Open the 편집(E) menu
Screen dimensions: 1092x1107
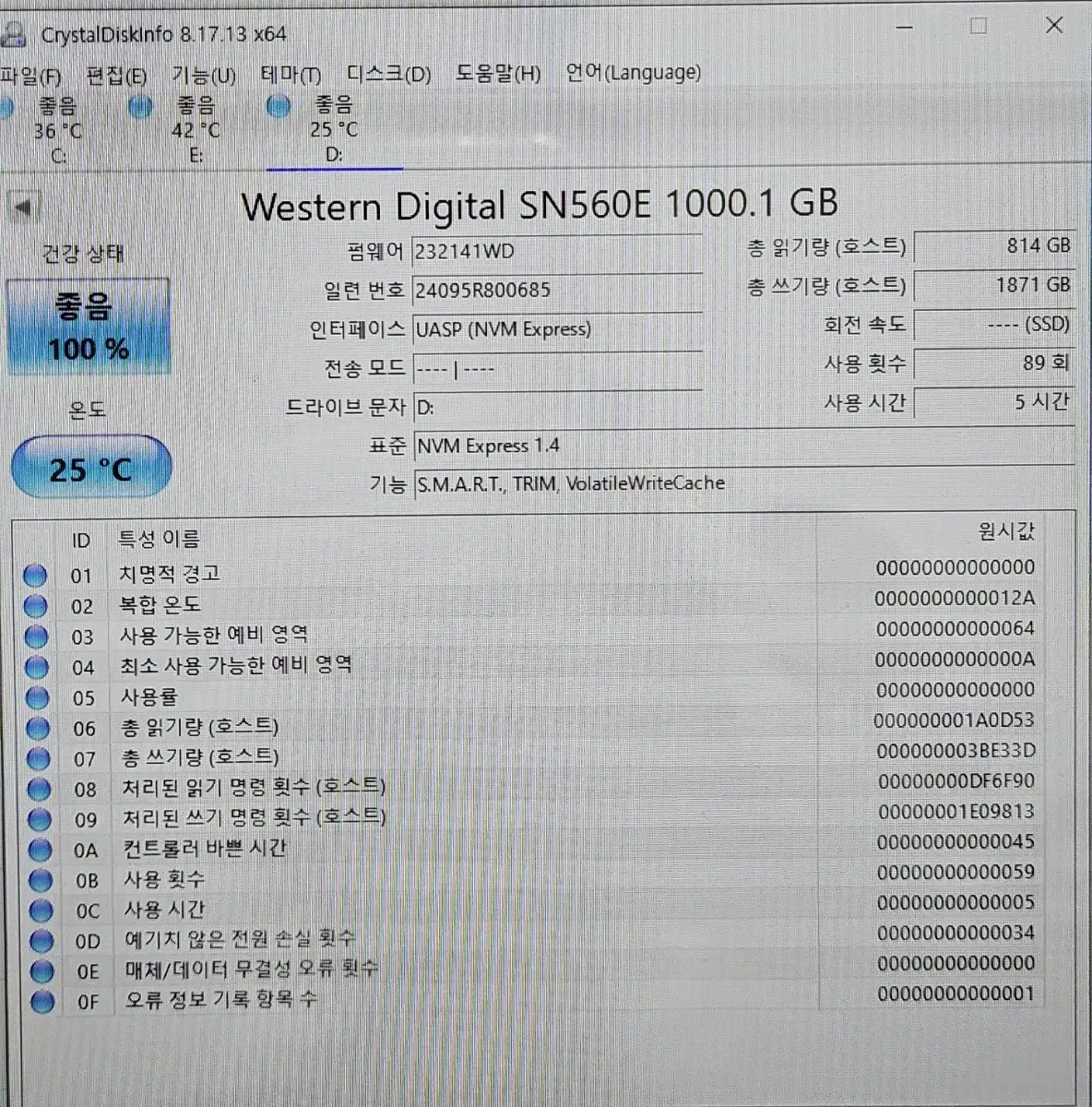pyautogui.click(x=115, y=76)
